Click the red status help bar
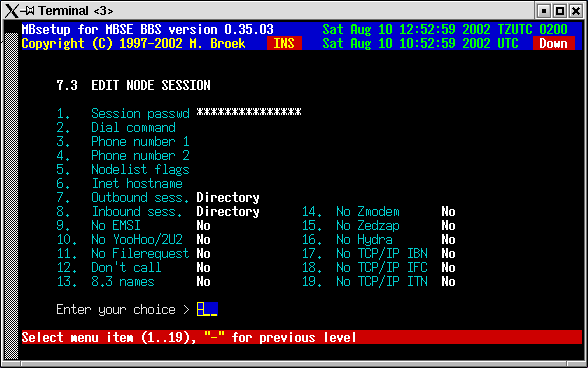 (302, 337)
